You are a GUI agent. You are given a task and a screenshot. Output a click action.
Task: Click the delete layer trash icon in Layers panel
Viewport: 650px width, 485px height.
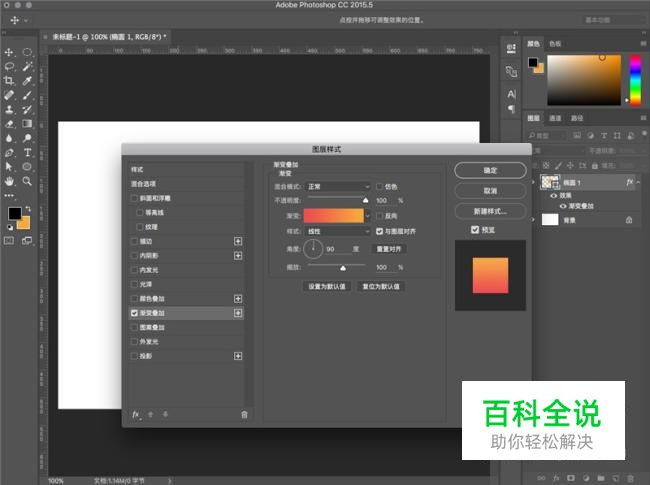coord(630,478)
